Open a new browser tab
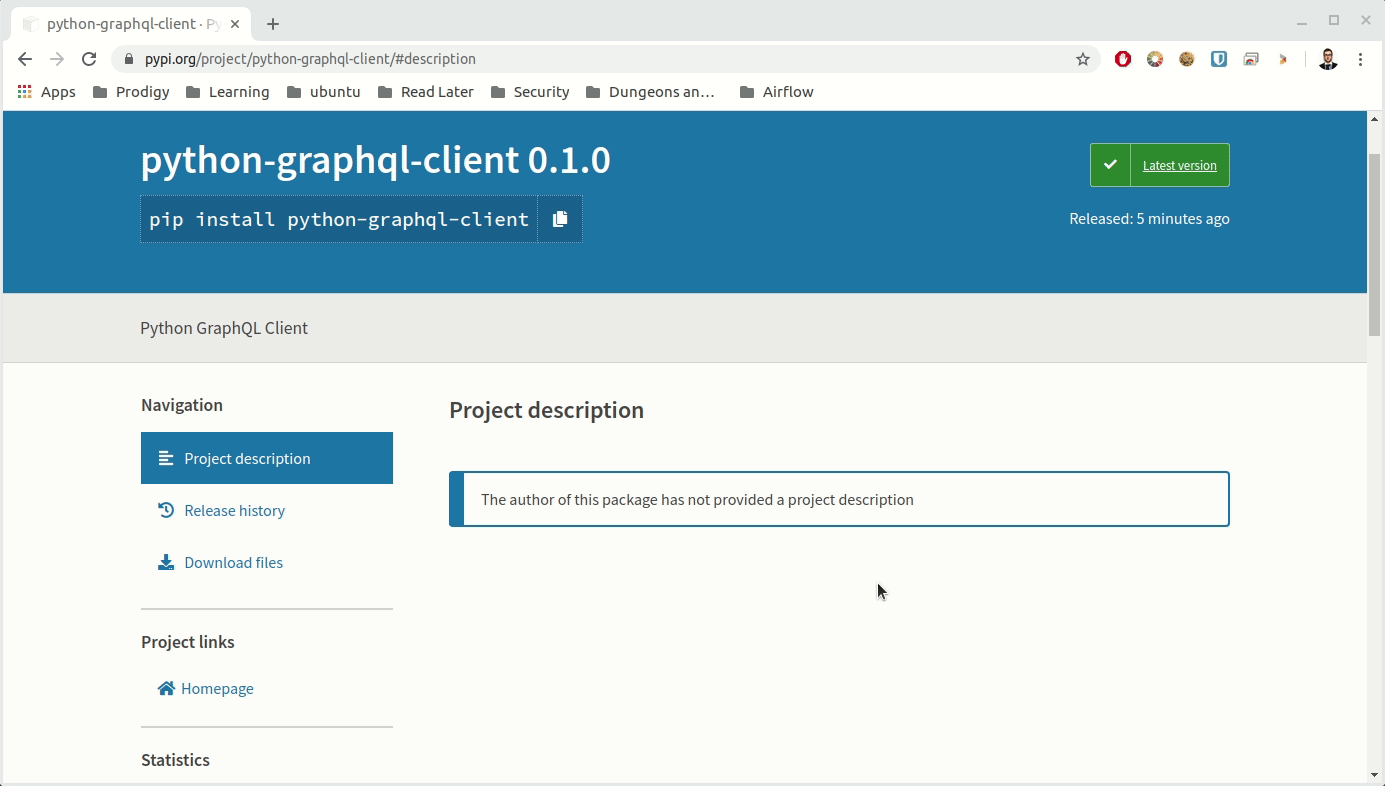This screenshot has width=1385, height=786. click(273, 24)
